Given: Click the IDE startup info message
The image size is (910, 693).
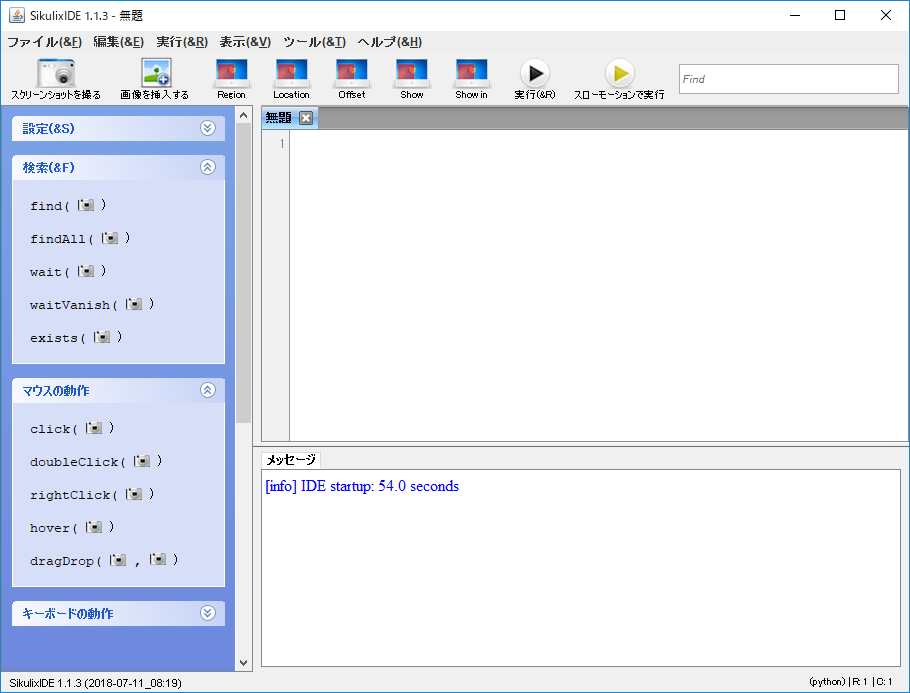Looking at the screenshot, I should point(362,486).
